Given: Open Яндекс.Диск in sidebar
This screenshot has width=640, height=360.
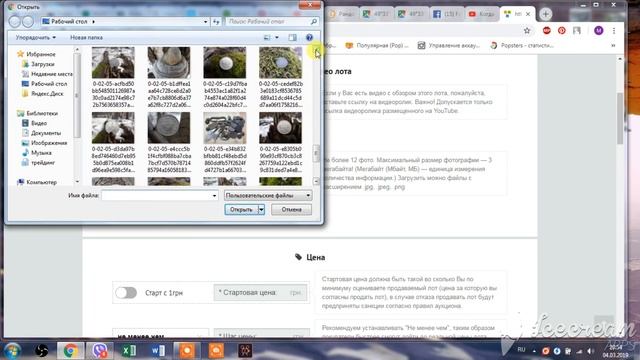Looking at the screenshot, I should point(47,93).
